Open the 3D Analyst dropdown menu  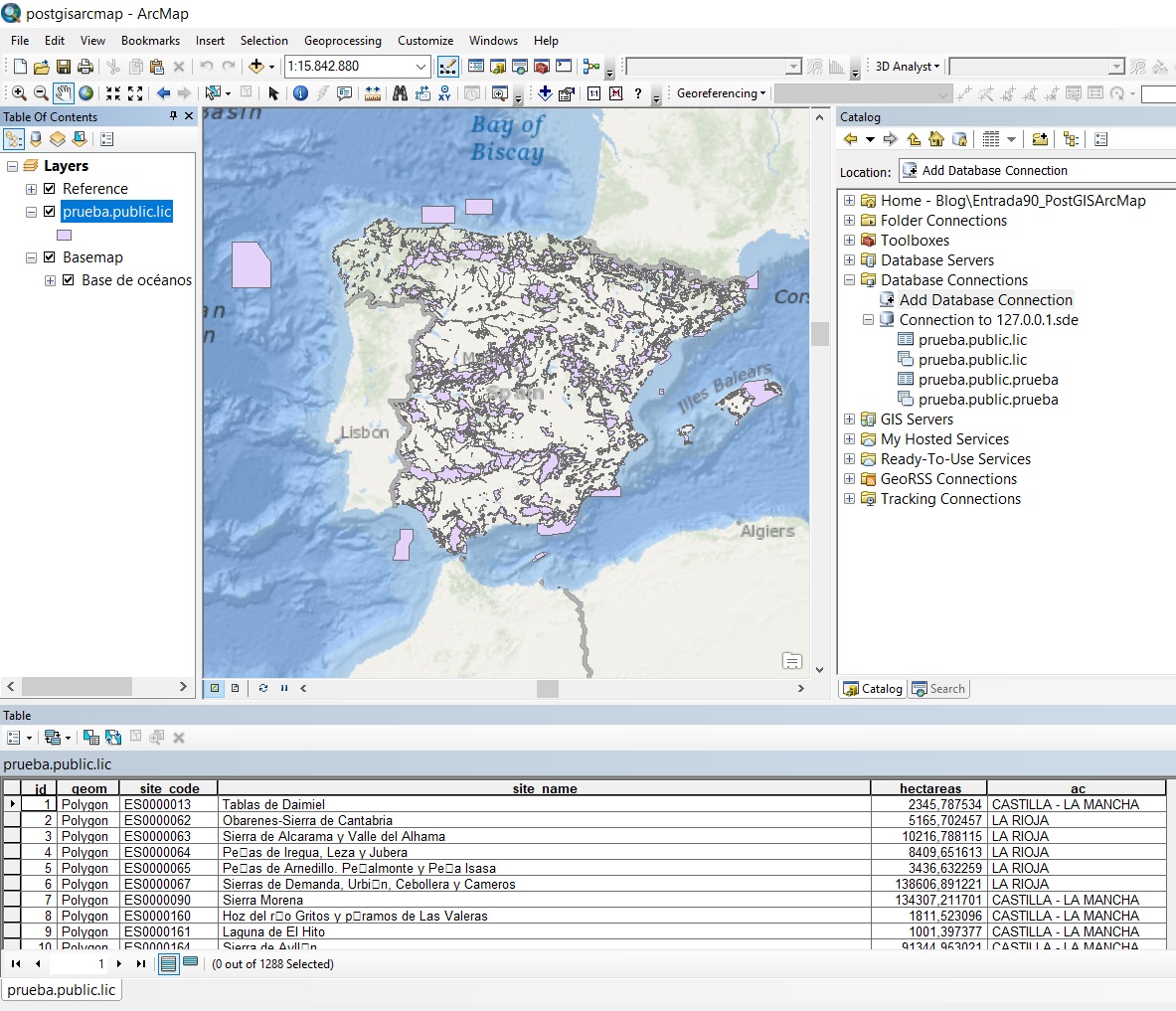pos(908,67)
